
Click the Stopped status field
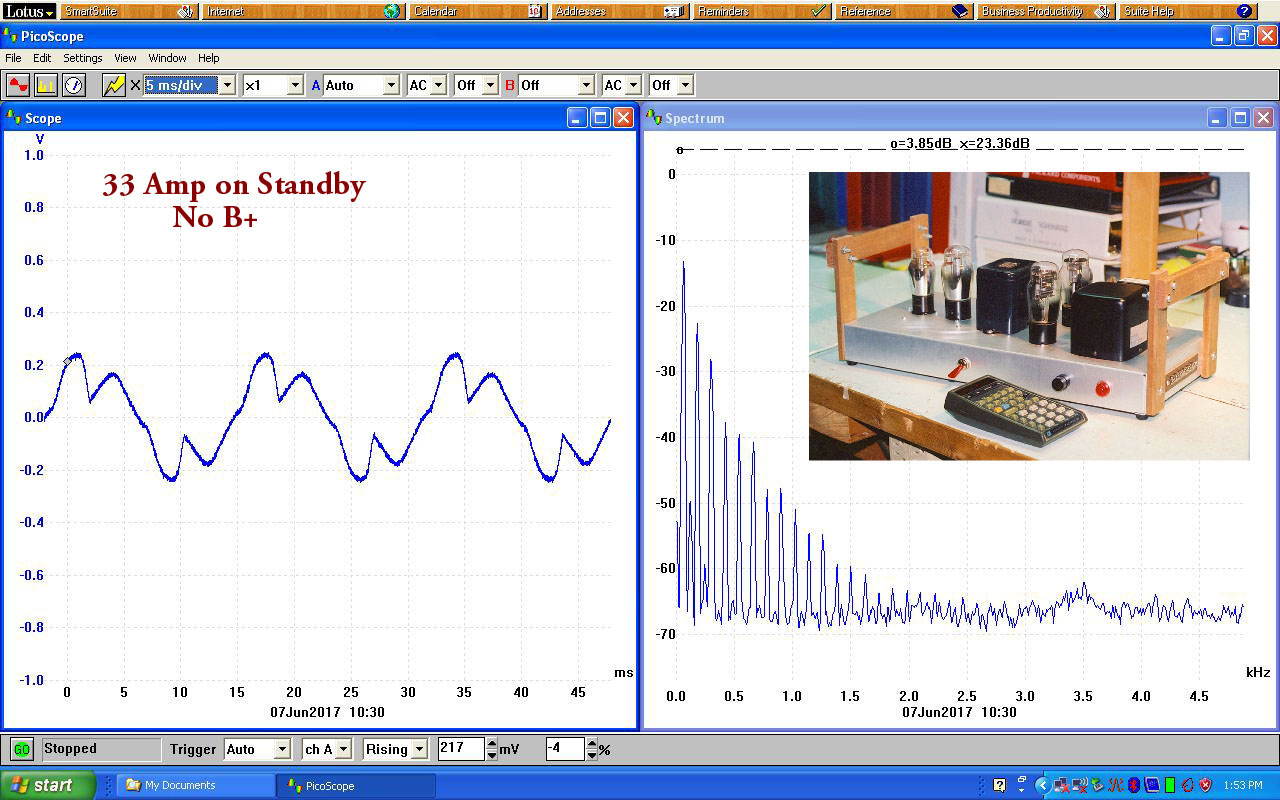100,749
